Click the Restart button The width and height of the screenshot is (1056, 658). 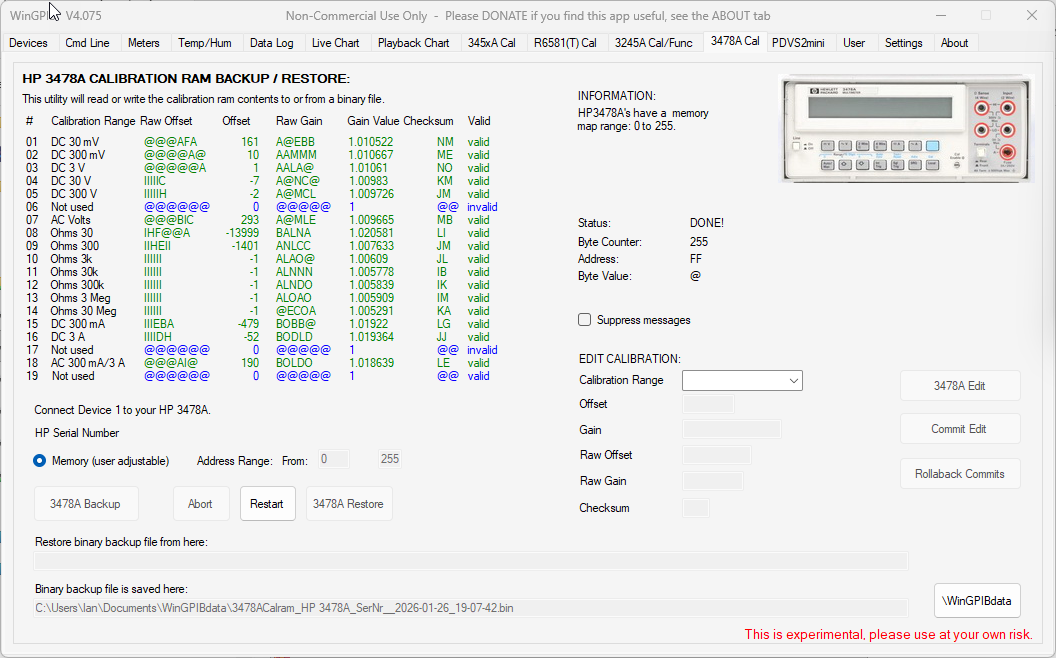267,504
